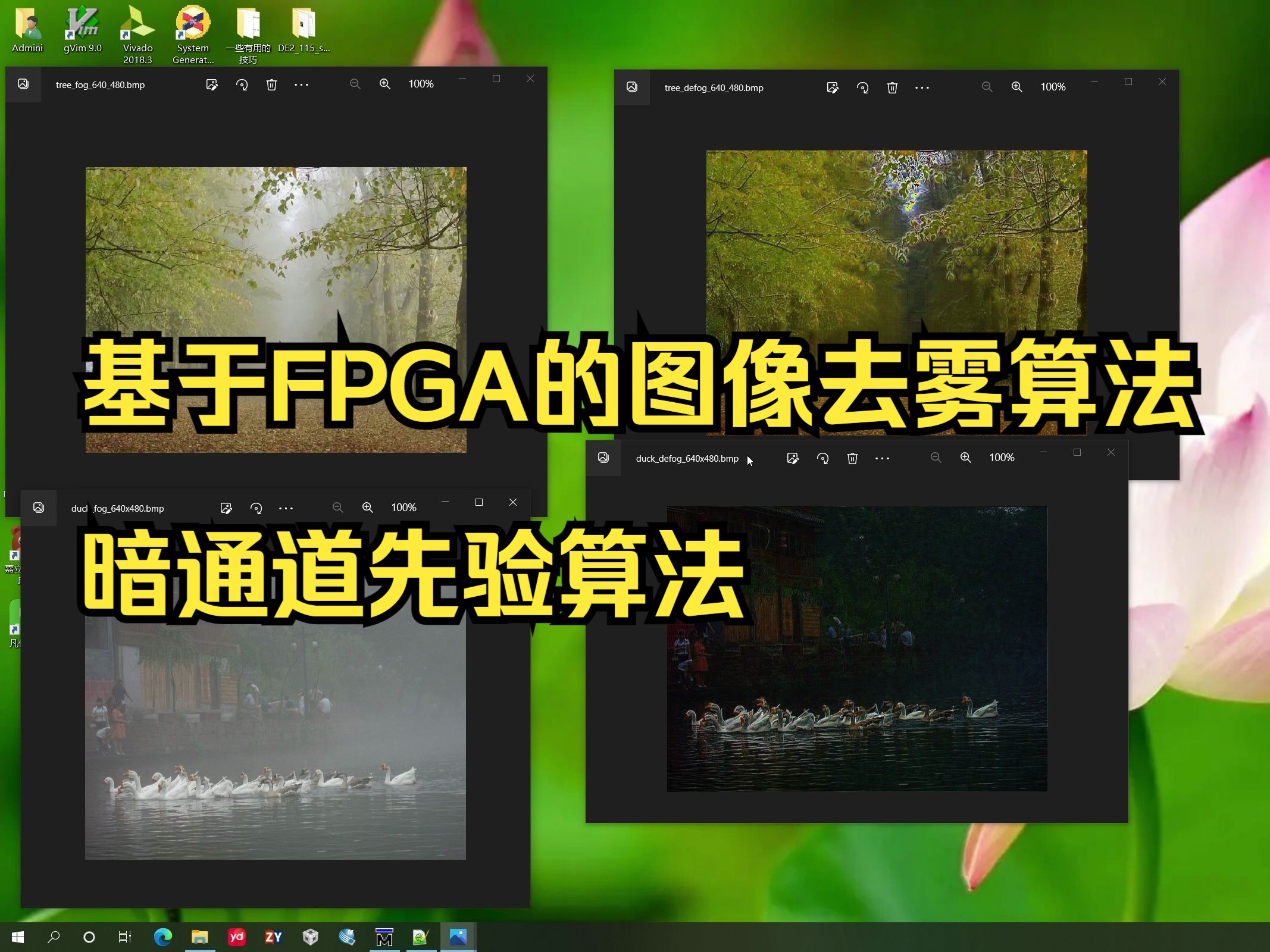Screen dimensions: 1270x952
Task: Zoom out of the tree_fog image
Action: pos(355,84)
